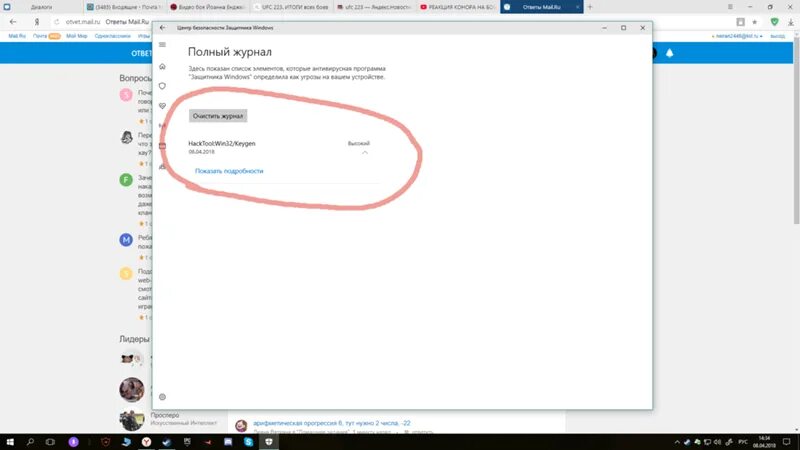The image size is (800, 450).
Task: Open Почта link in Mail.ru bar
Action: [x=40, y=36]
